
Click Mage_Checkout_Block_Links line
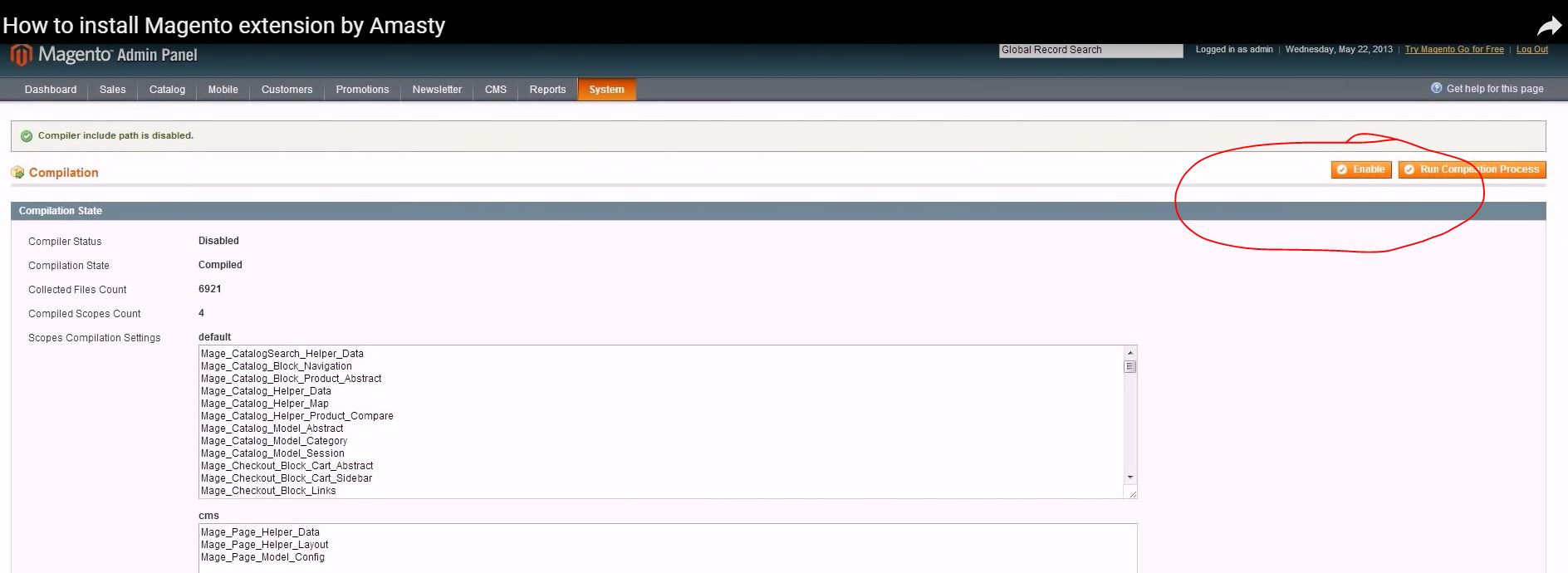click(268, 491)
